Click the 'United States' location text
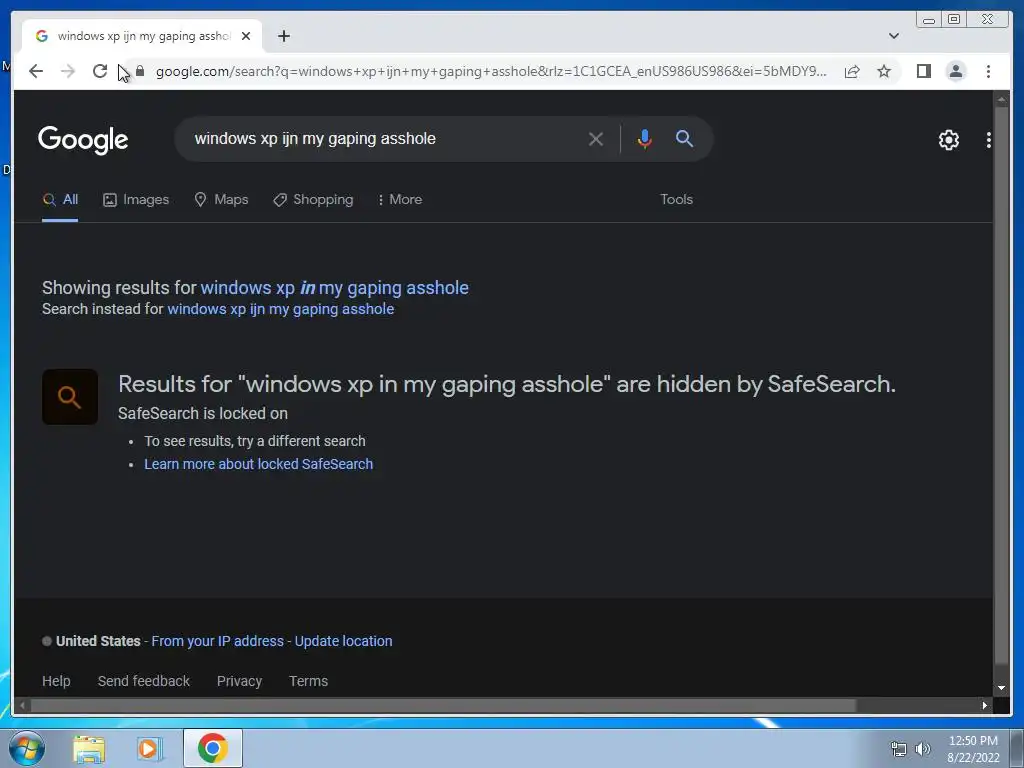Screen dimensions: 1024x768 pos(98,641)
